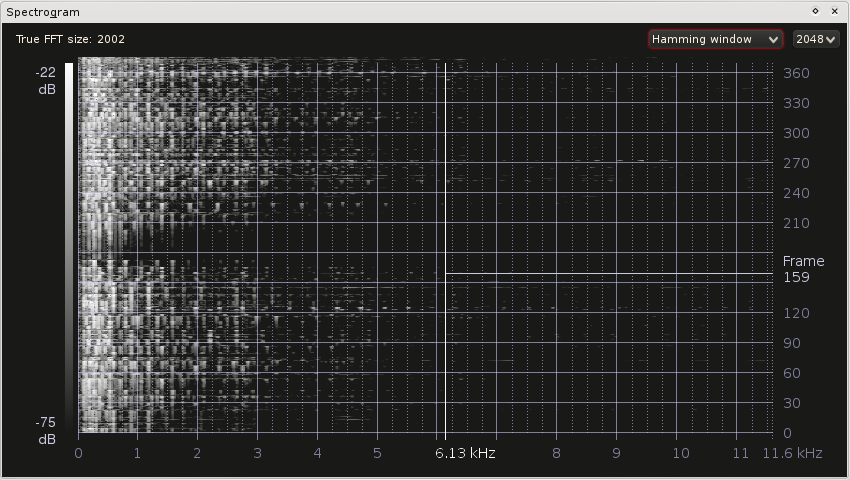The image size is (850, 480).
Task: Click the 60 frame axis label
Action: pyautogui.click(x=791, y=373)
